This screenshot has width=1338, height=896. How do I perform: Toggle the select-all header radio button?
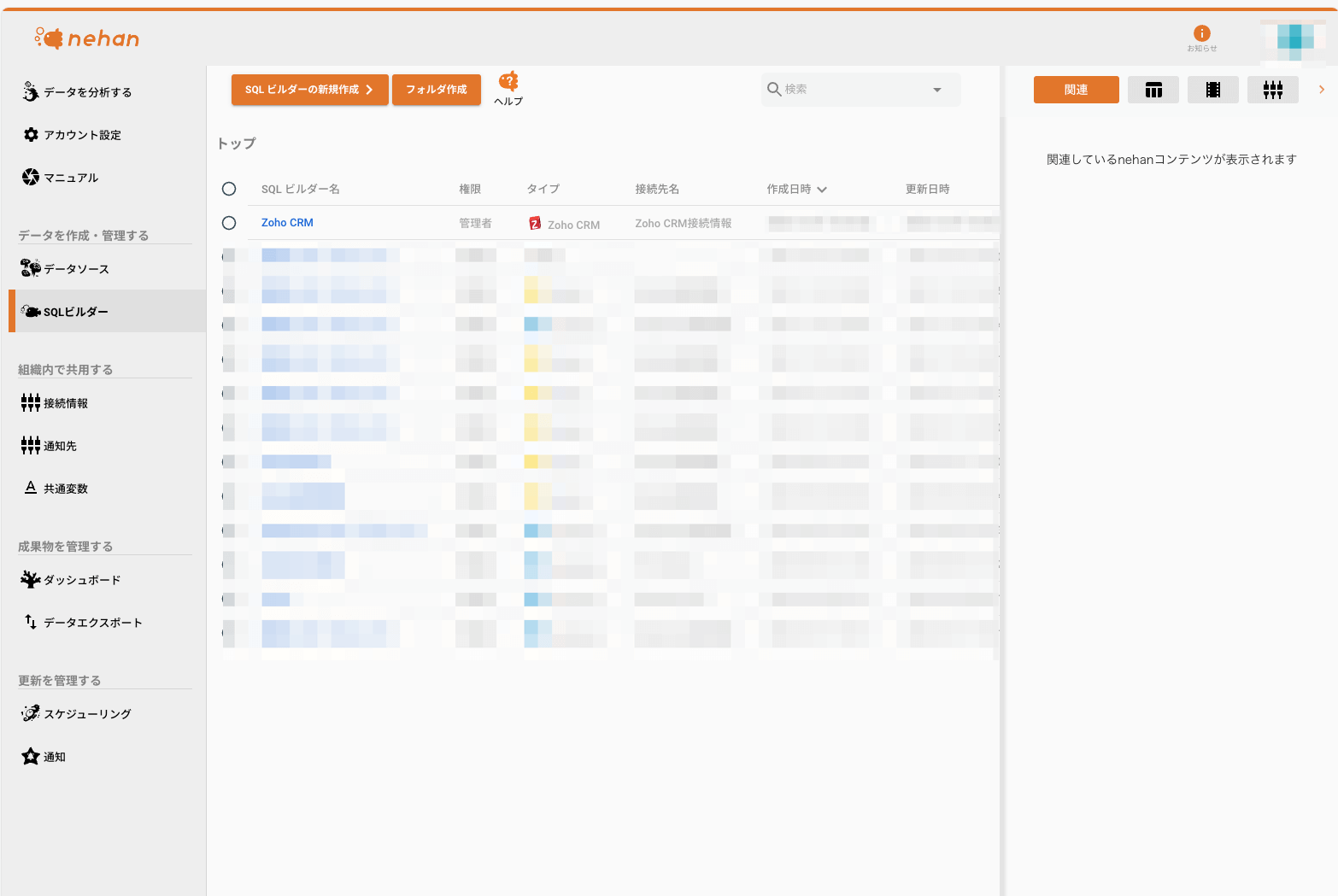click(x=229, y=189)
